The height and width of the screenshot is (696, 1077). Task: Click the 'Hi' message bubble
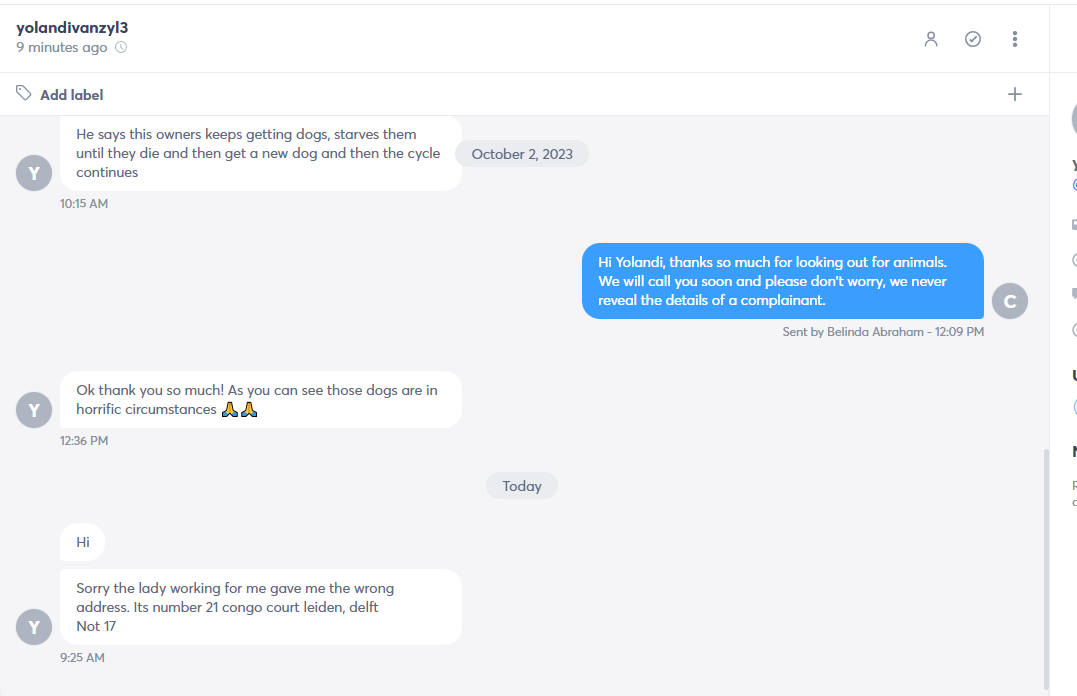[82, 542]
